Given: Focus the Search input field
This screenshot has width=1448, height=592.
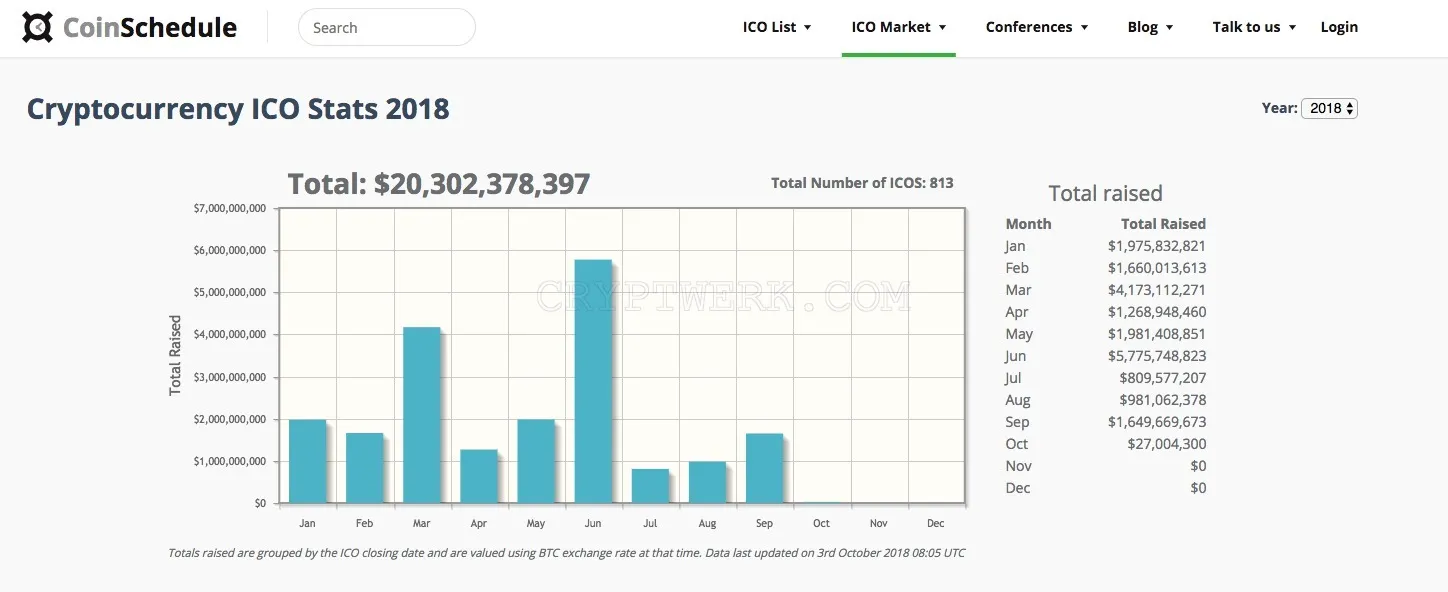Looking at the screenshot, I should 387,27.
